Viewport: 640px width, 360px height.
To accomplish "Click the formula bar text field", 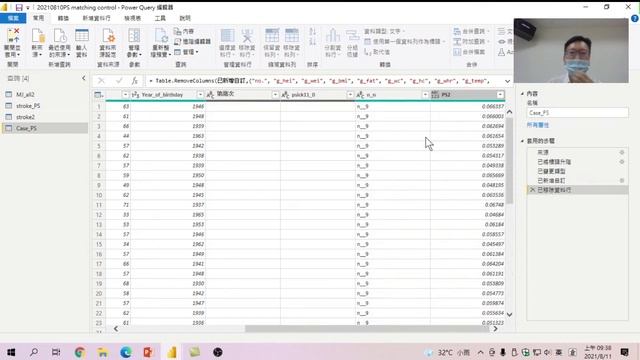I will click(x=324, y=81).
